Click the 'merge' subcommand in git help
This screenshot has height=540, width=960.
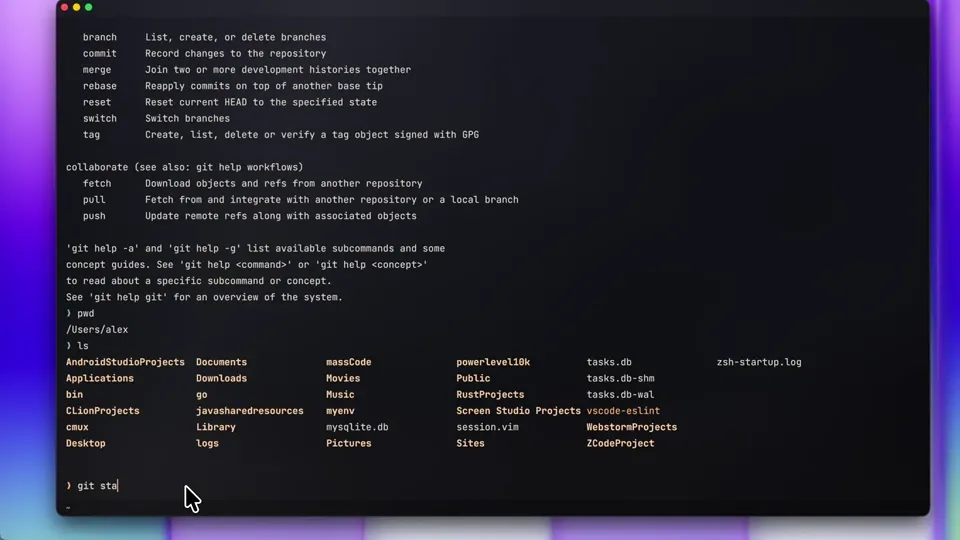click(97, 70)
